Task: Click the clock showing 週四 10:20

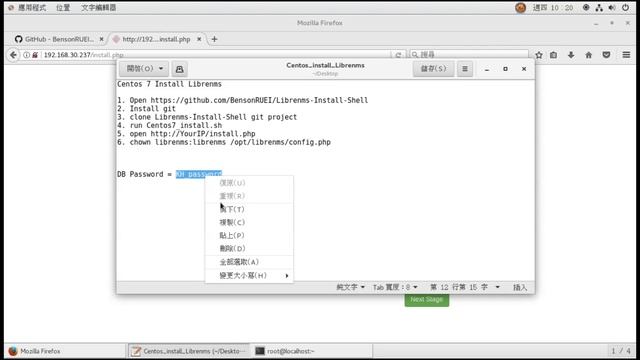Action: (553, 8)
